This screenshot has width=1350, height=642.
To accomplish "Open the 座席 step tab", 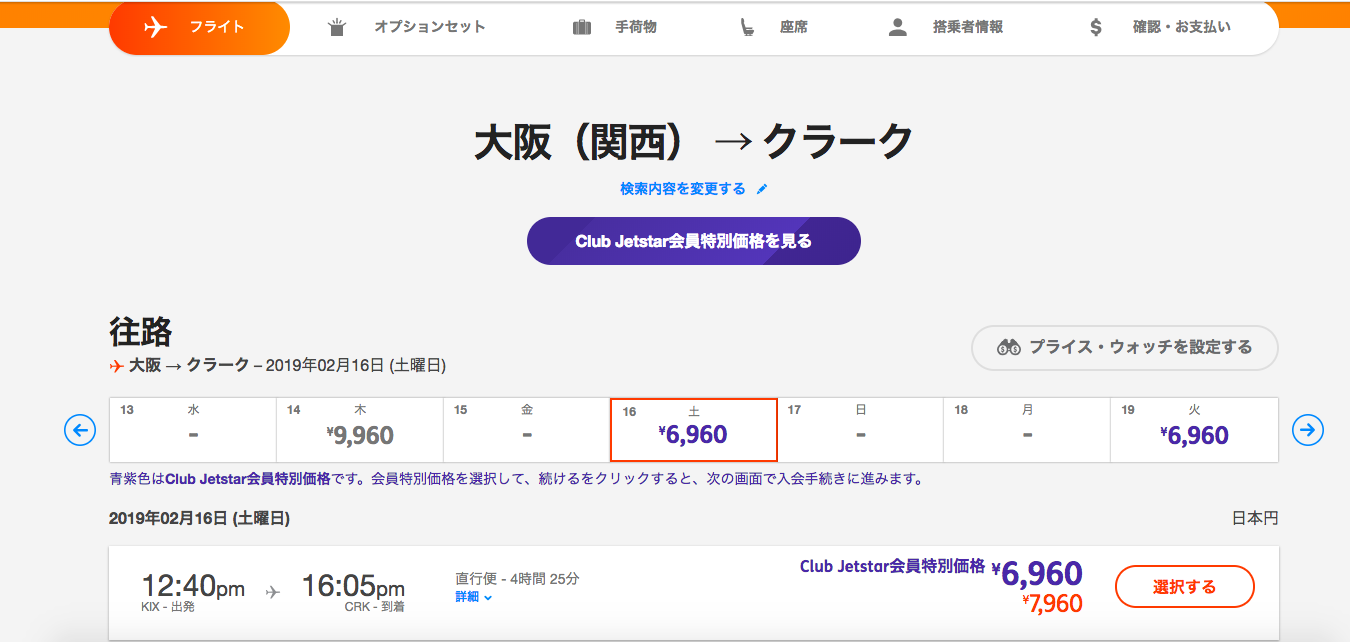I will click(773, 27).
